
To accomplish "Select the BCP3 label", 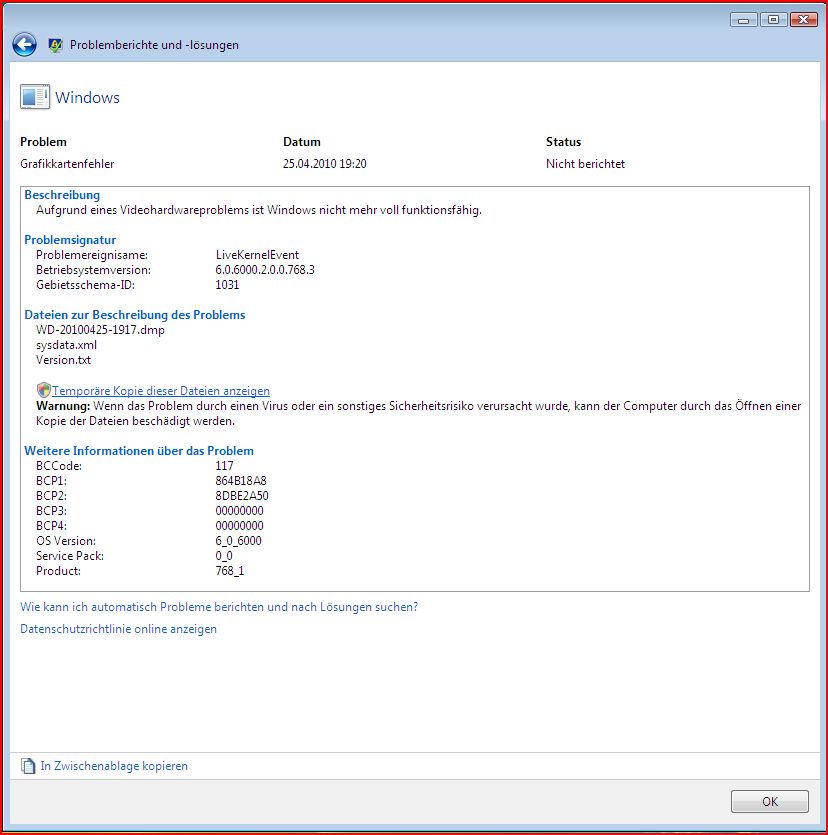I will [51, 511].
